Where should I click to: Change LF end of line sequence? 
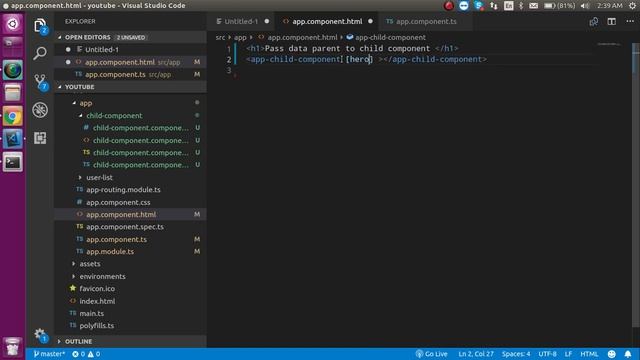click(568, 354)
